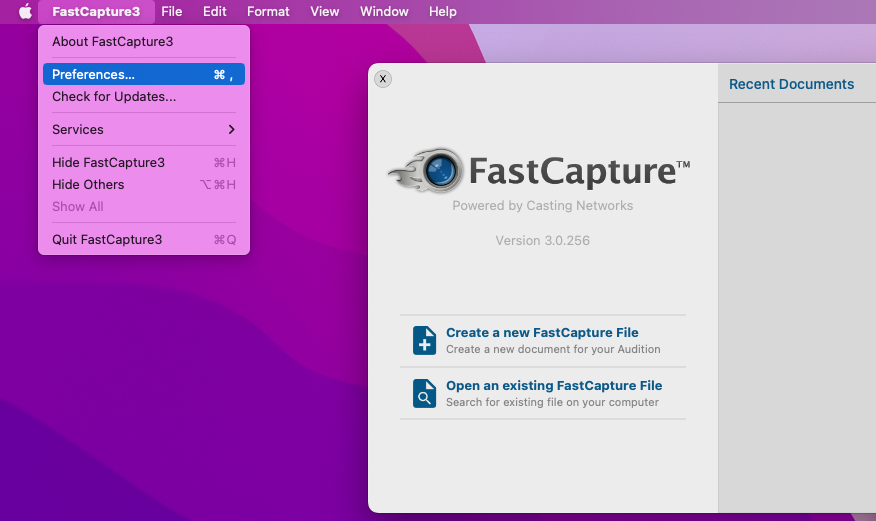Open the Window menu

(384, 11)
